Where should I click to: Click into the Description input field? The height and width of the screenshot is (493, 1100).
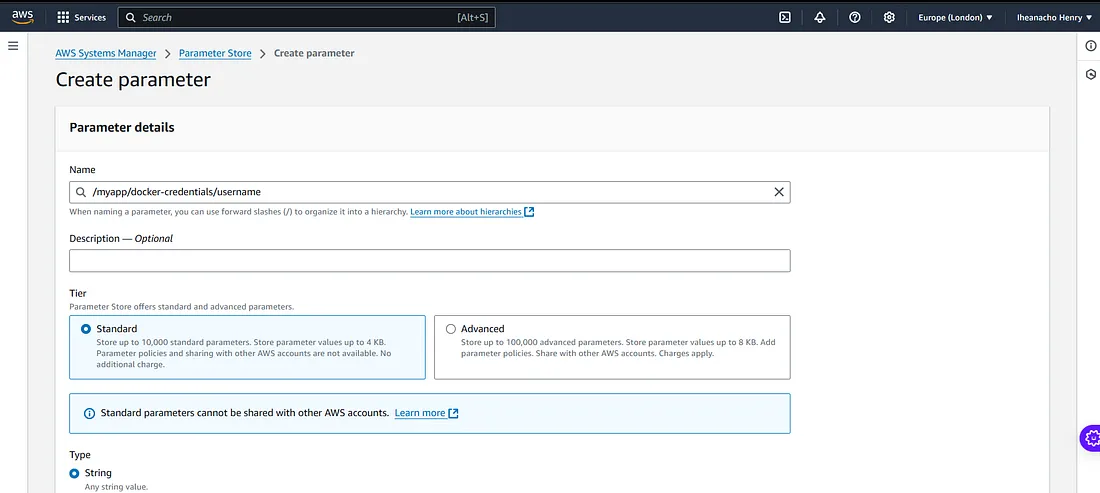coord(429,260)
